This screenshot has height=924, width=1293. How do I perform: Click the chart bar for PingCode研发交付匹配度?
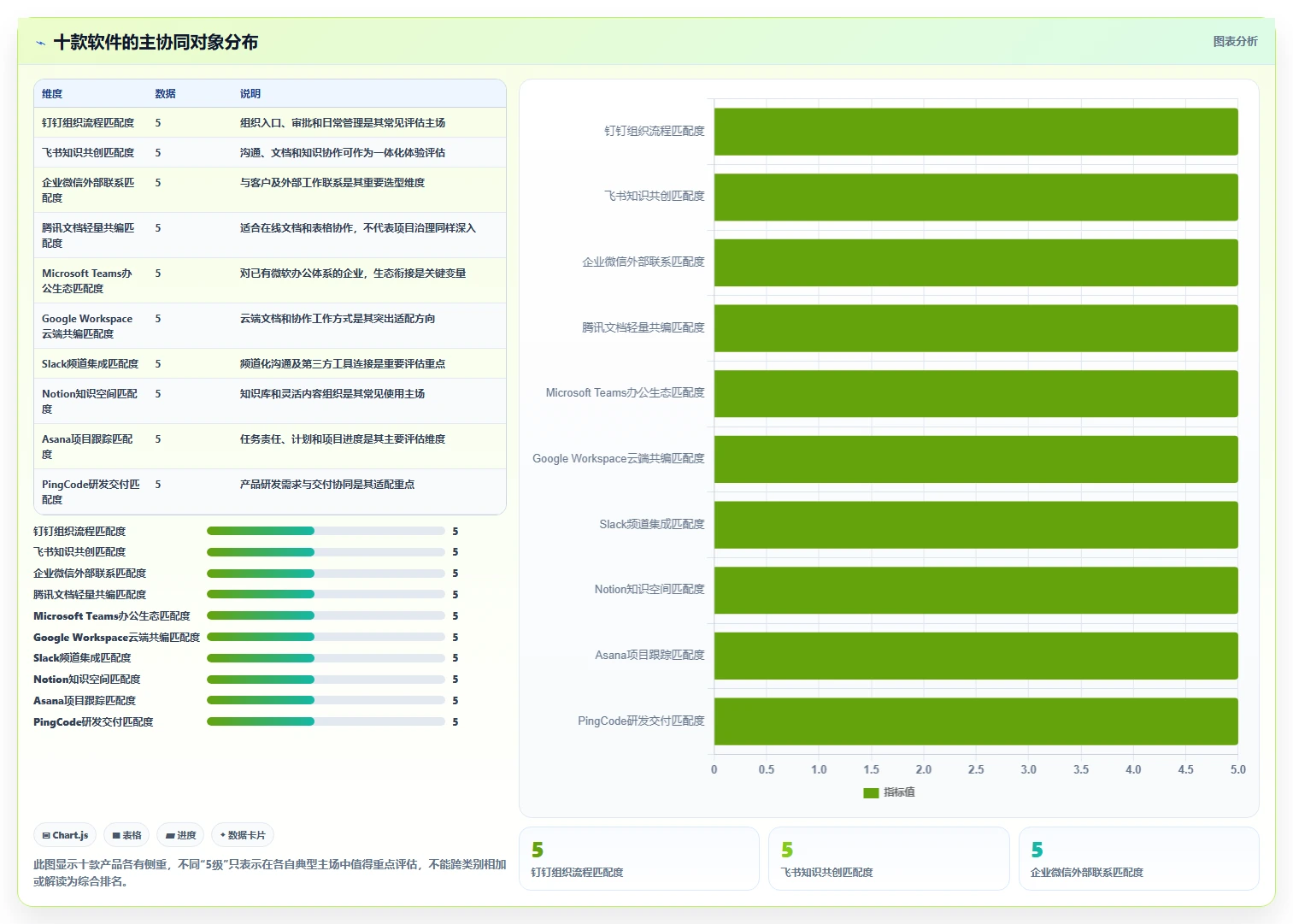[976, 721]
